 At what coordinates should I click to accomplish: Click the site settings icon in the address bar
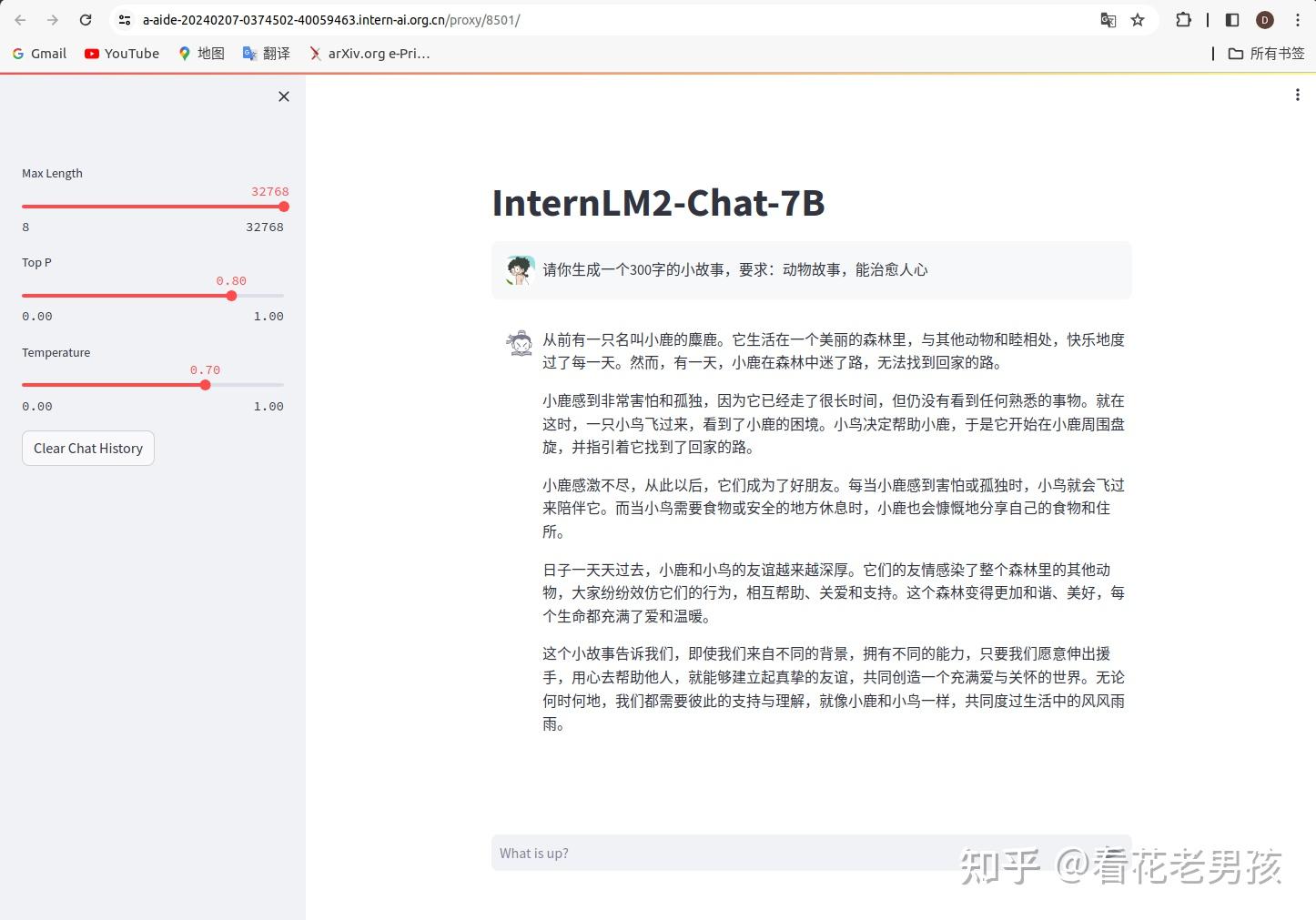123,19
